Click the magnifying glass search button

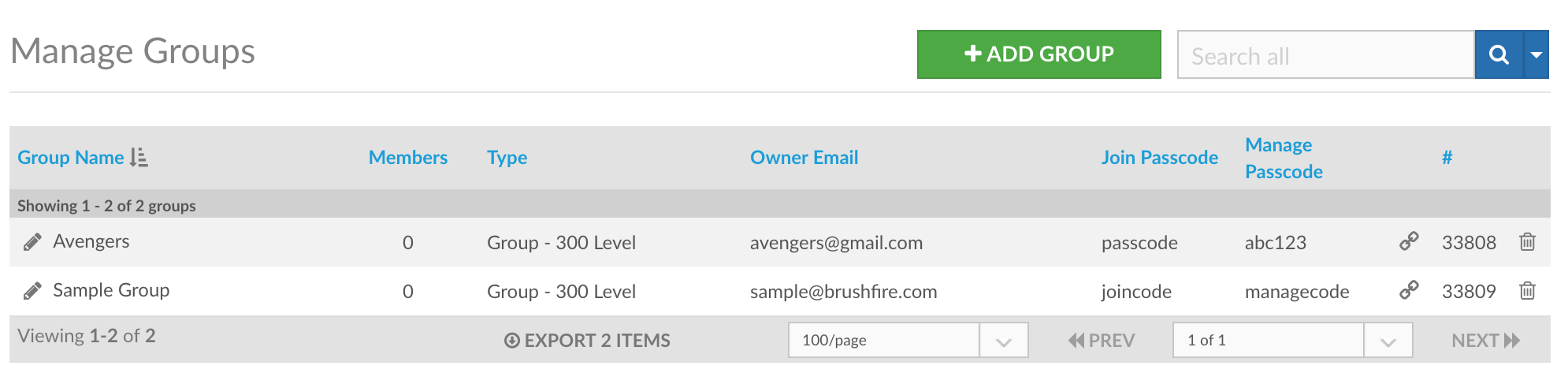pyautogui.click(x=1499, y=54)
